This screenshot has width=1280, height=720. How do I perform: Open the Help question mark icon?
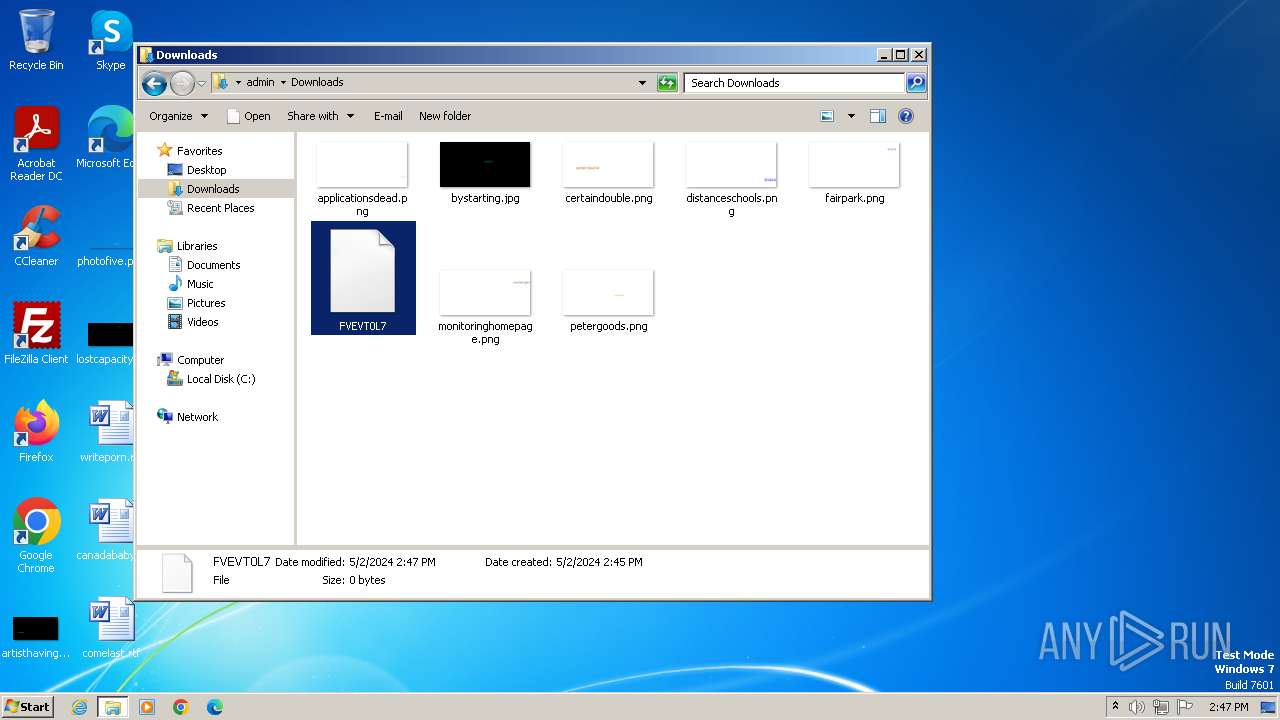906,116
